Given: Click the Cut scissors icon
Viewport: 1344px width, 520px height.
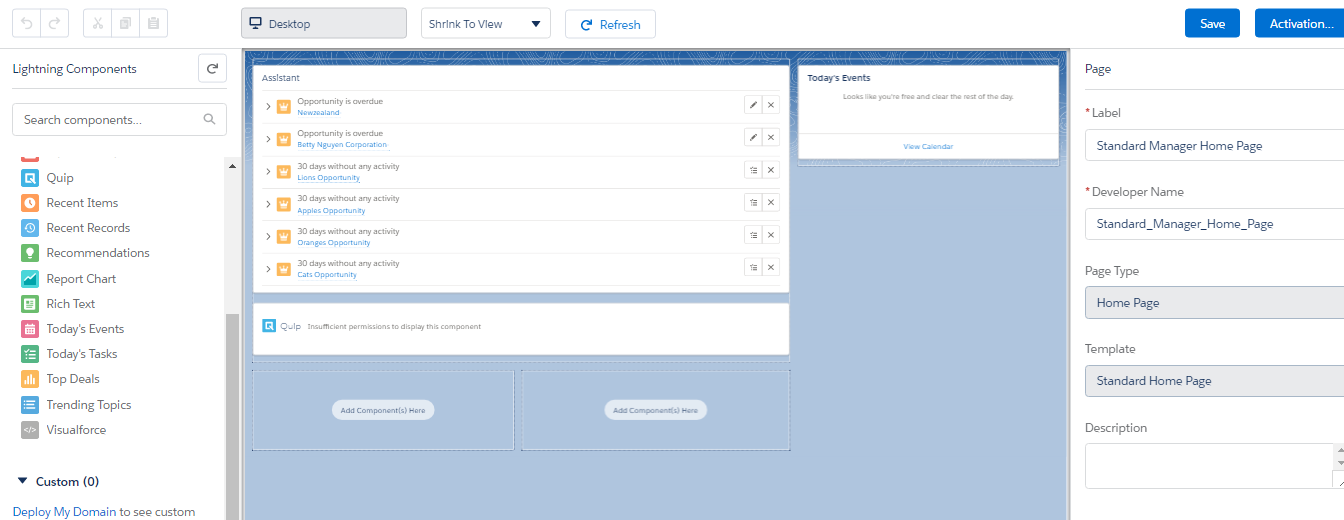Looking at the screenshot, I should click(x=98, y=23).
